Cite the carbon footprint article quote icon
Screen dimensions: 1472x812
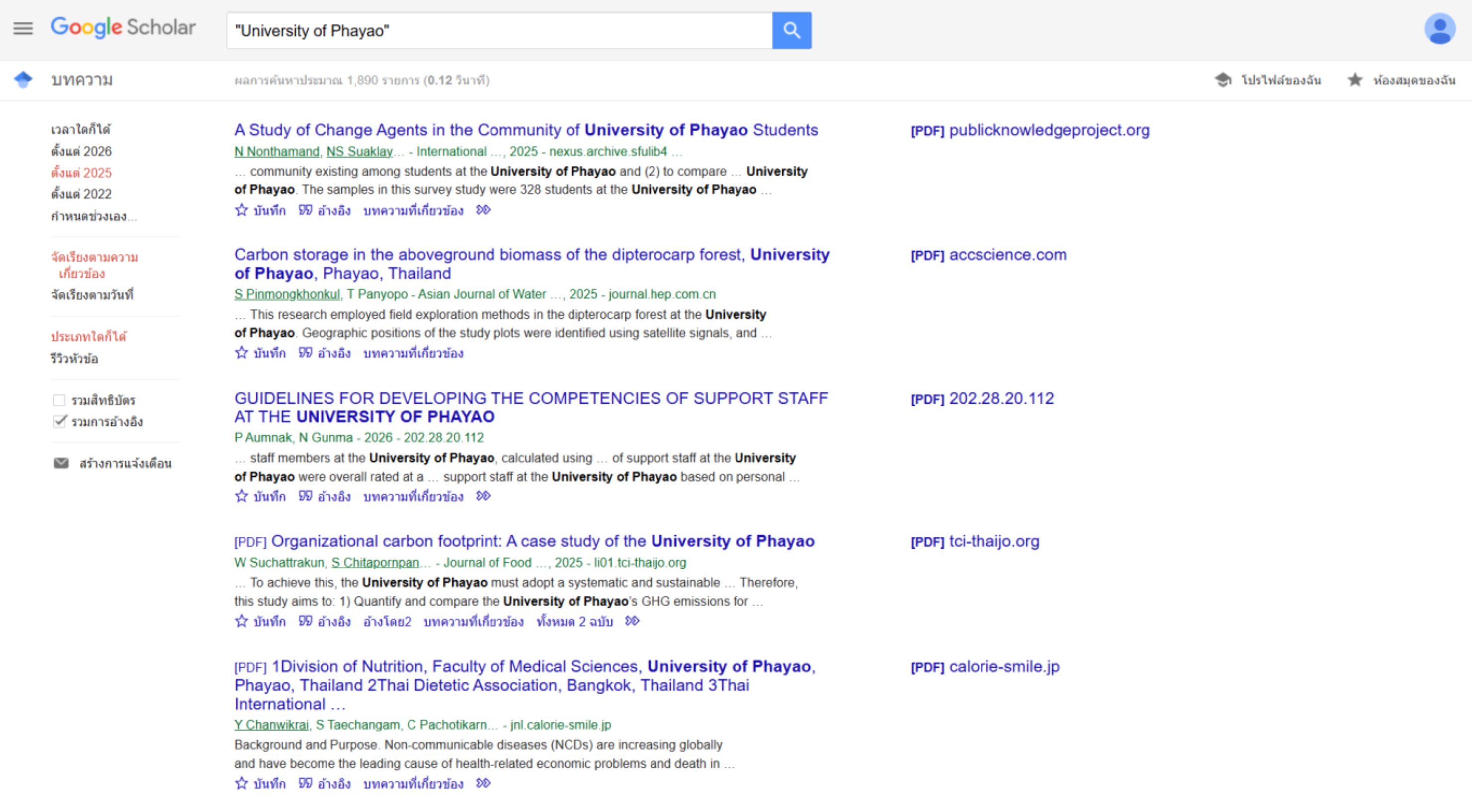pyautogui.click(x=305, y=621)
